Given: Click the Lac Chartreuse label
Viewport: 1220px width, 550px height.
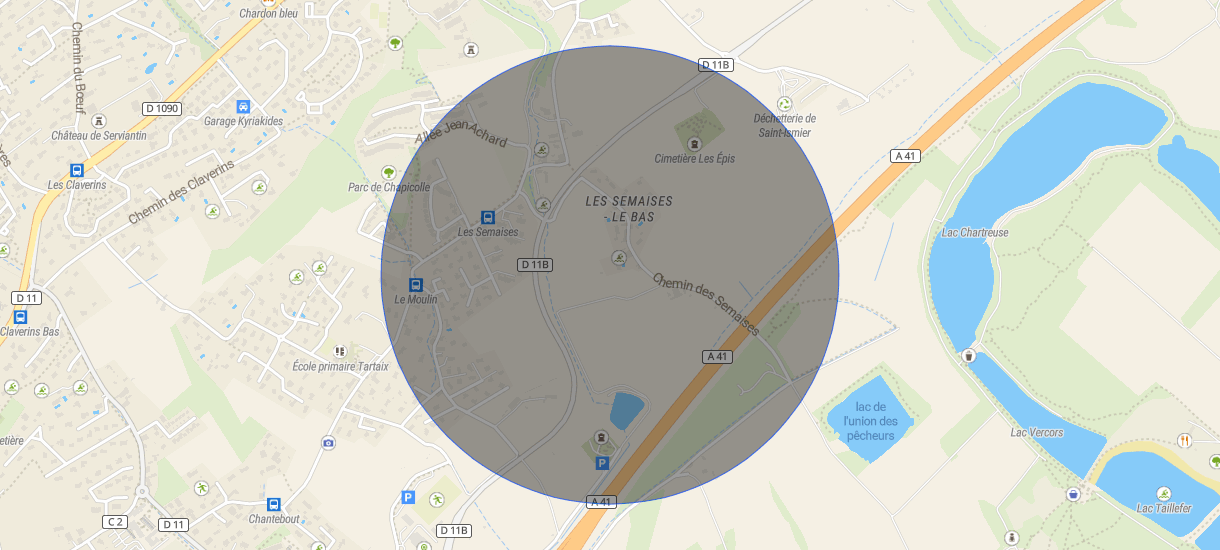Looking at the screenshot, I should tap(974, 232).
